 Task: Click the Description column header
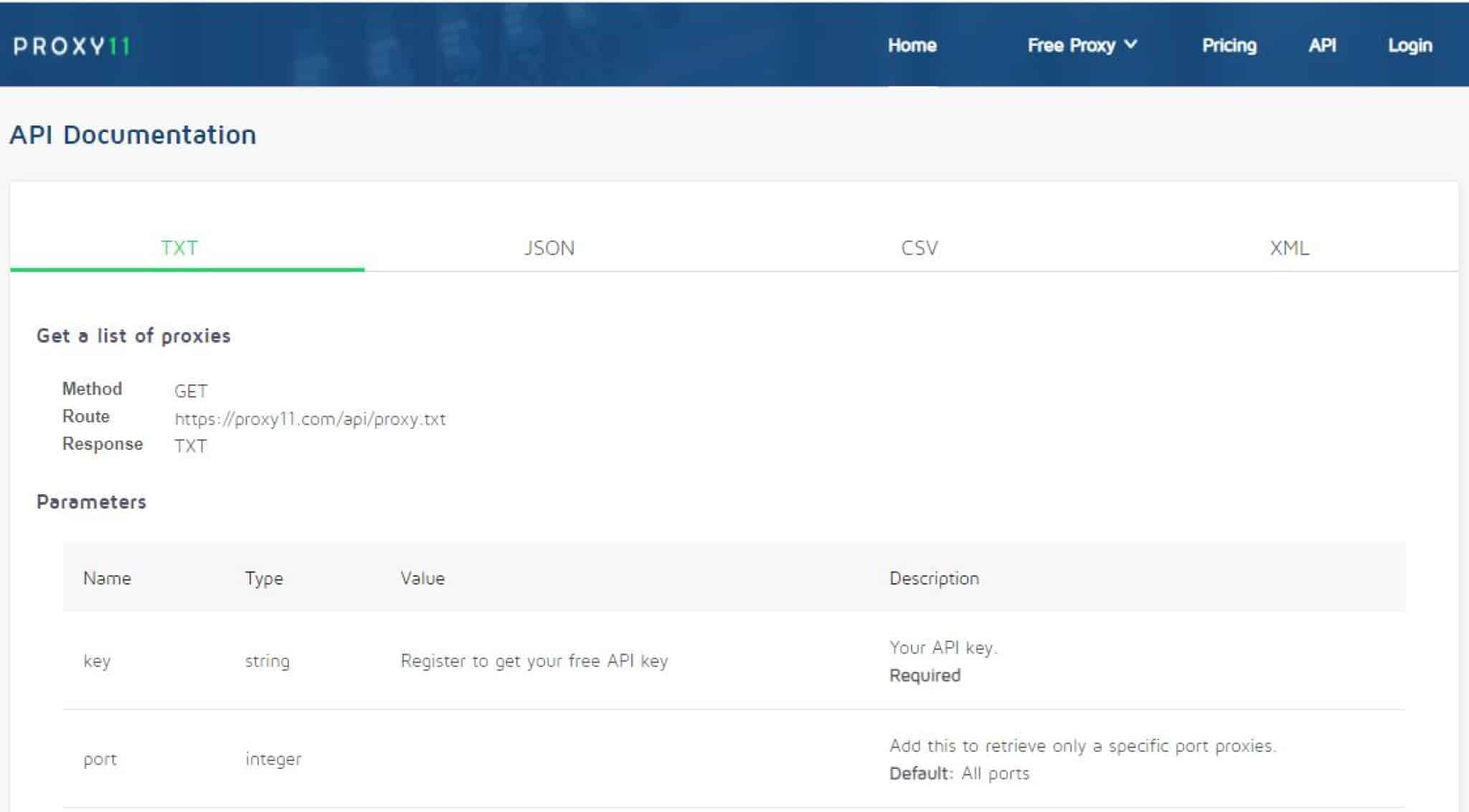[x=934, y=578]
